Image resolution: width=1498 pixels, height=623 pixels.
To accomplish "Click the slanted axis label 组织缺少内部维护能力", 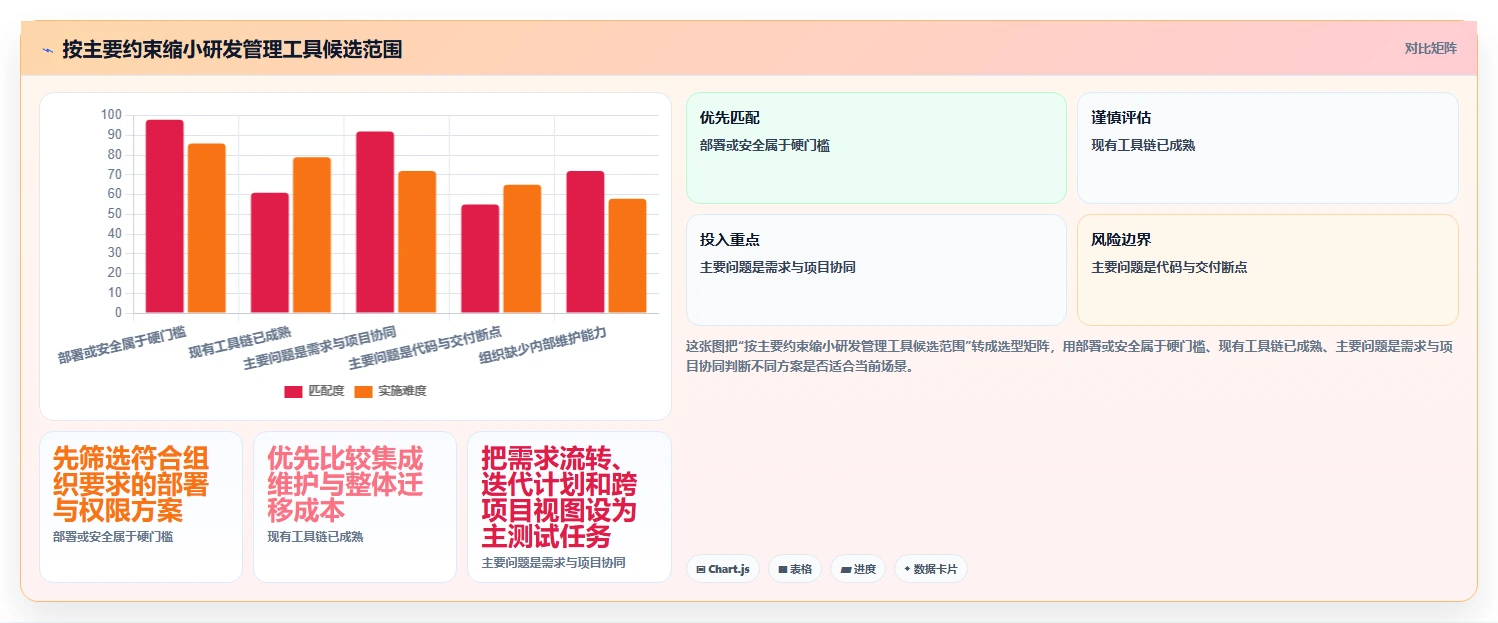I will [543, 346].
